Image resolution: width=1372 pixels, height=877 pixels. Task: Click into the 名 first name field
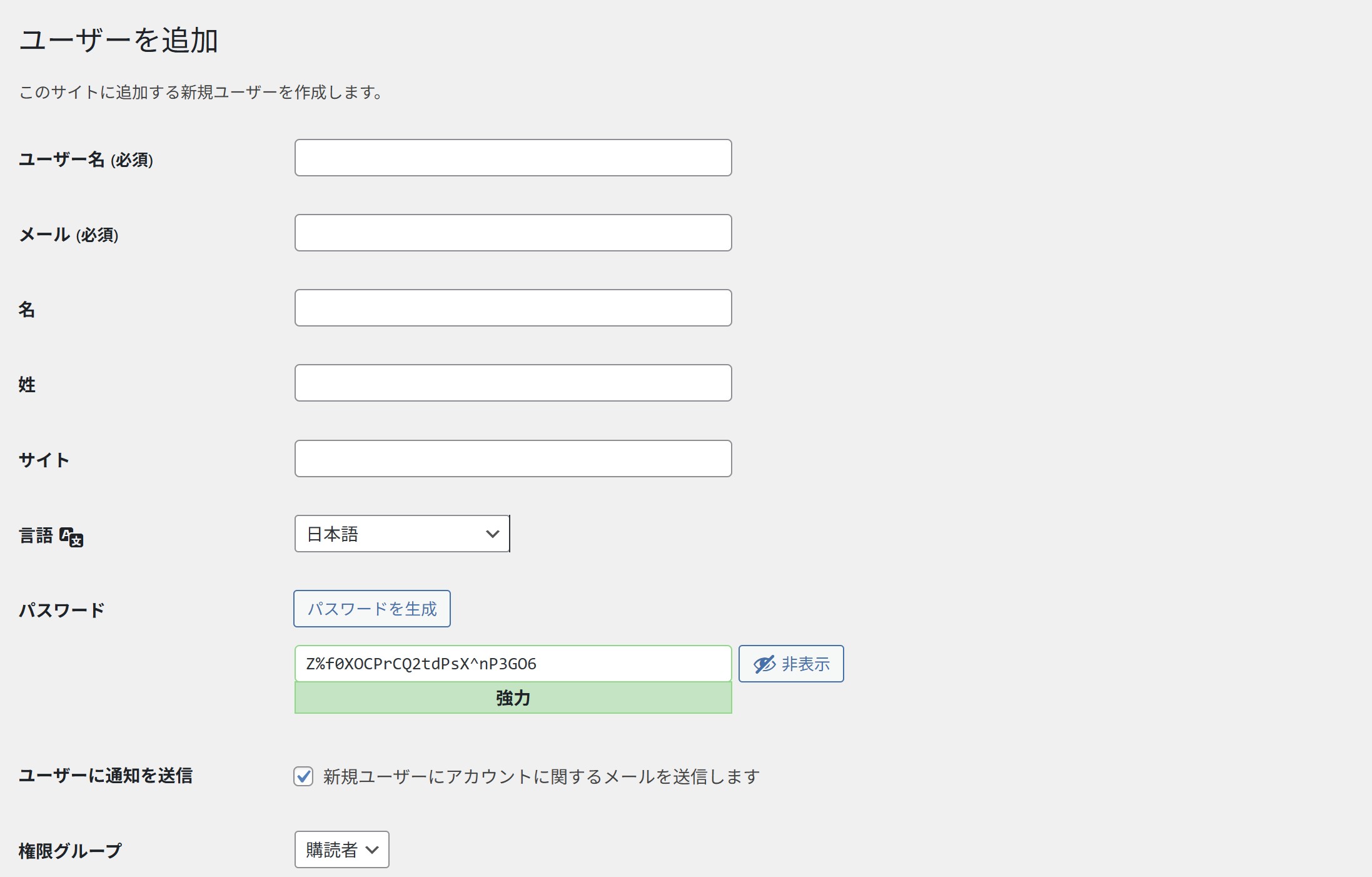click(513, 308)
